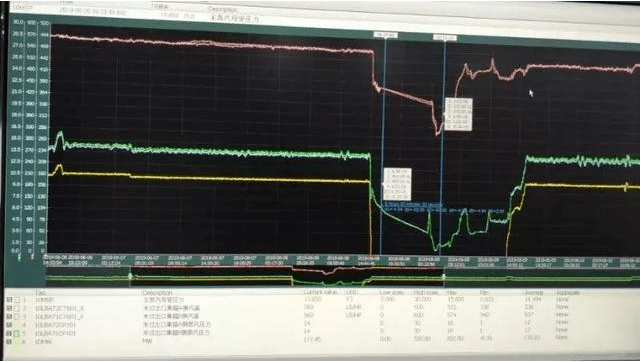Click the Tag column header
The height and width of the screenshot is (362, 640).
point(41,293)
